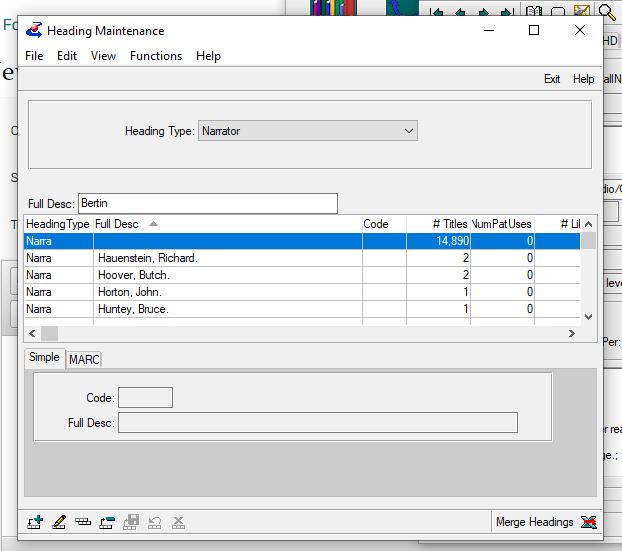622x551 pixels.
Task: Click the add new heading icon
Action: [35, 522]
